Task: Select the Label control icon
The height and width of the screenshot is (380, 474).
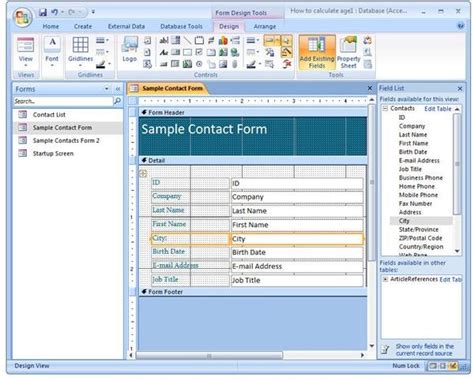Action: click(x=164, y=52)
